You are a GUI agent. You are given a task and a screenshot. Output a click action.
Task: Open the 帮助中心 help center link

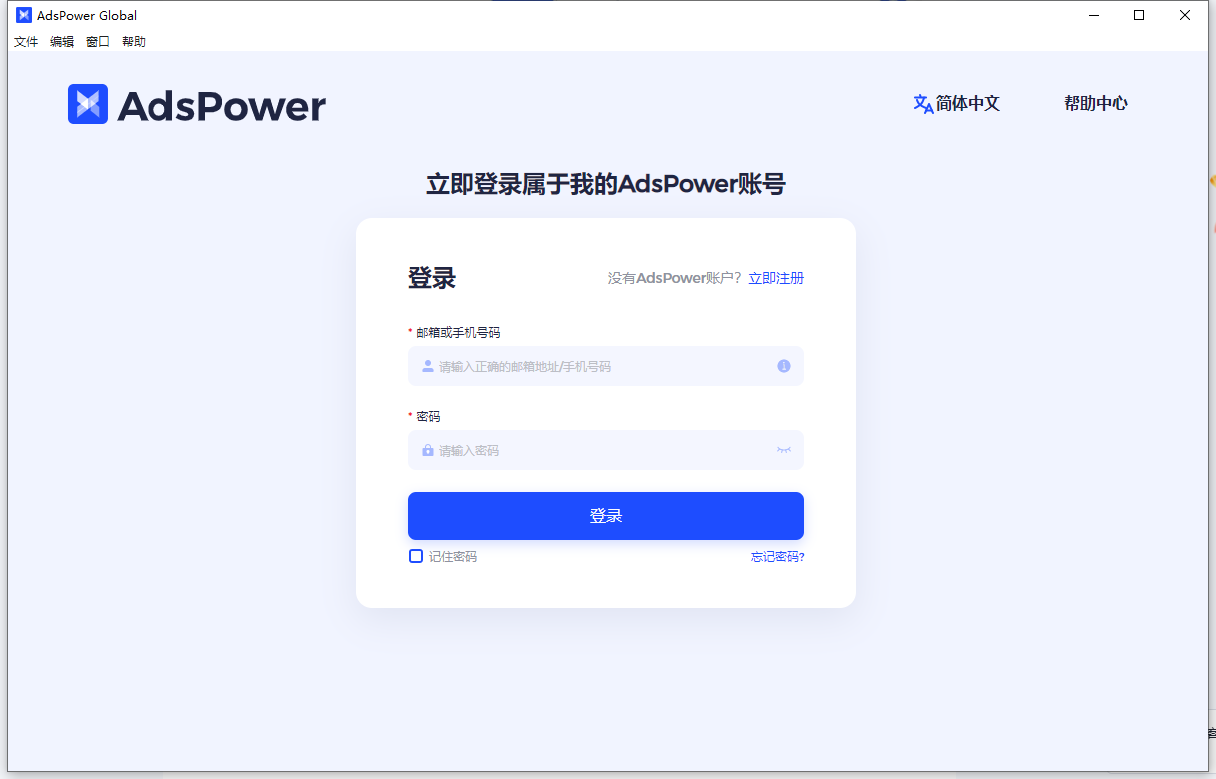pyautogui.click(x=1096, y=104)
